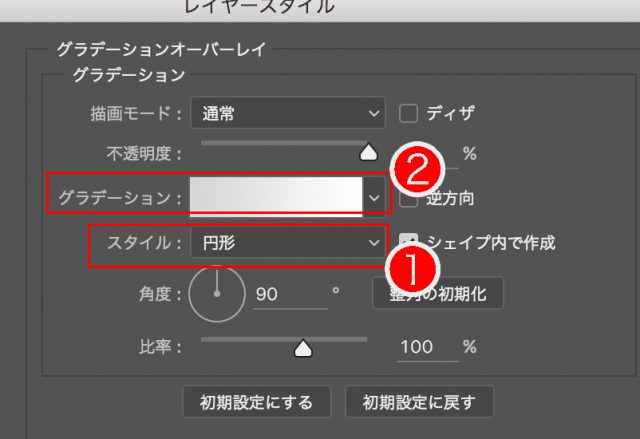Toggle the 逆方向 reverse checkbox

coord(408,198)
